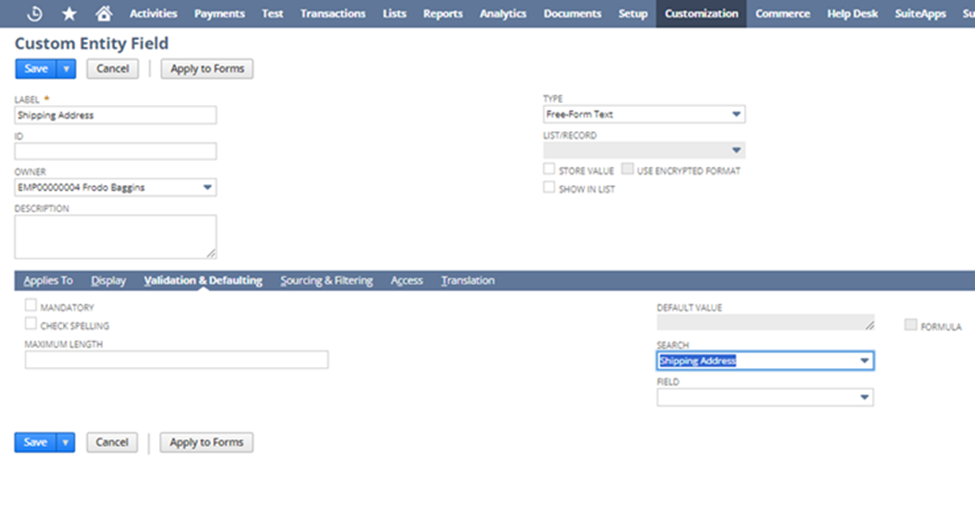Switch to the Applies To subtab
The image size is (975, 520).
(x=49, y=281)
